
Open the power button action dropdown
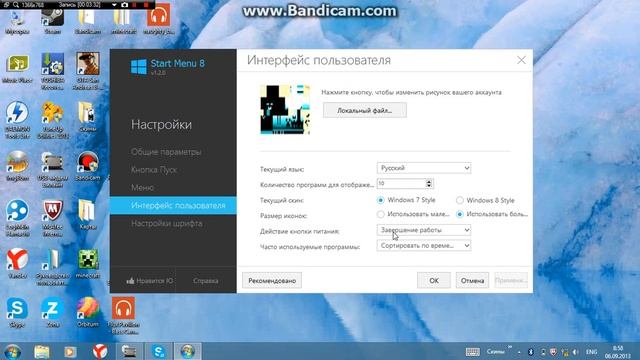click(x=424, y=230)
